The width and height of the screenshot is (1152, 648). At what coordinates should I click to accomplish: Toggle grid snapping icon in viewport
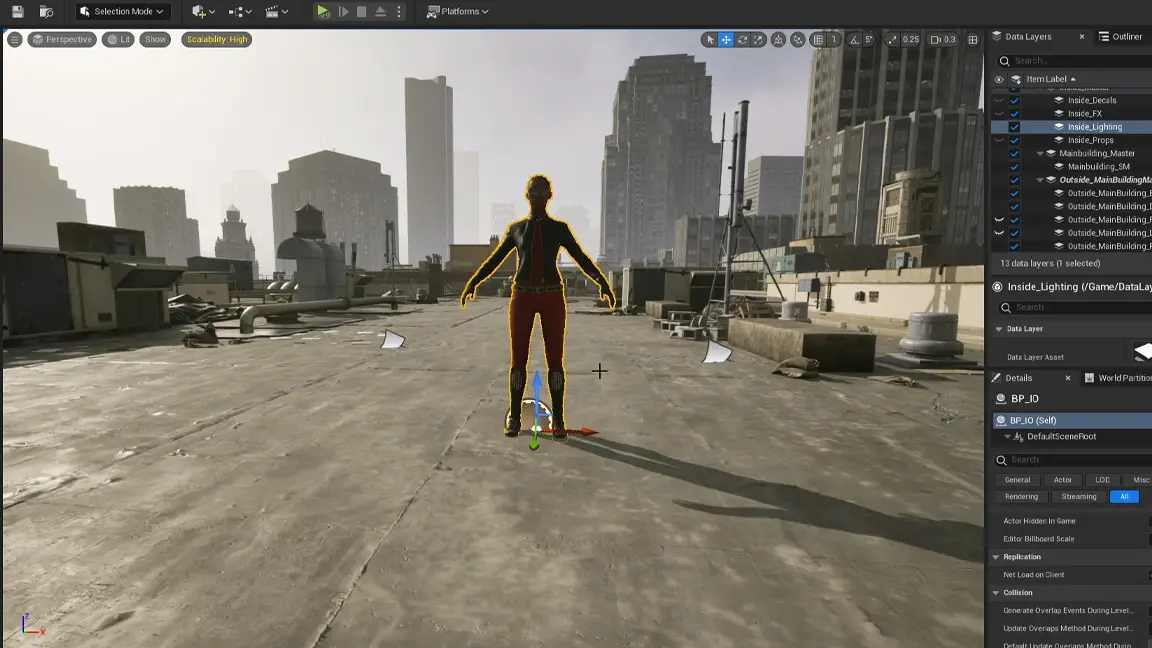coord(818,40)
